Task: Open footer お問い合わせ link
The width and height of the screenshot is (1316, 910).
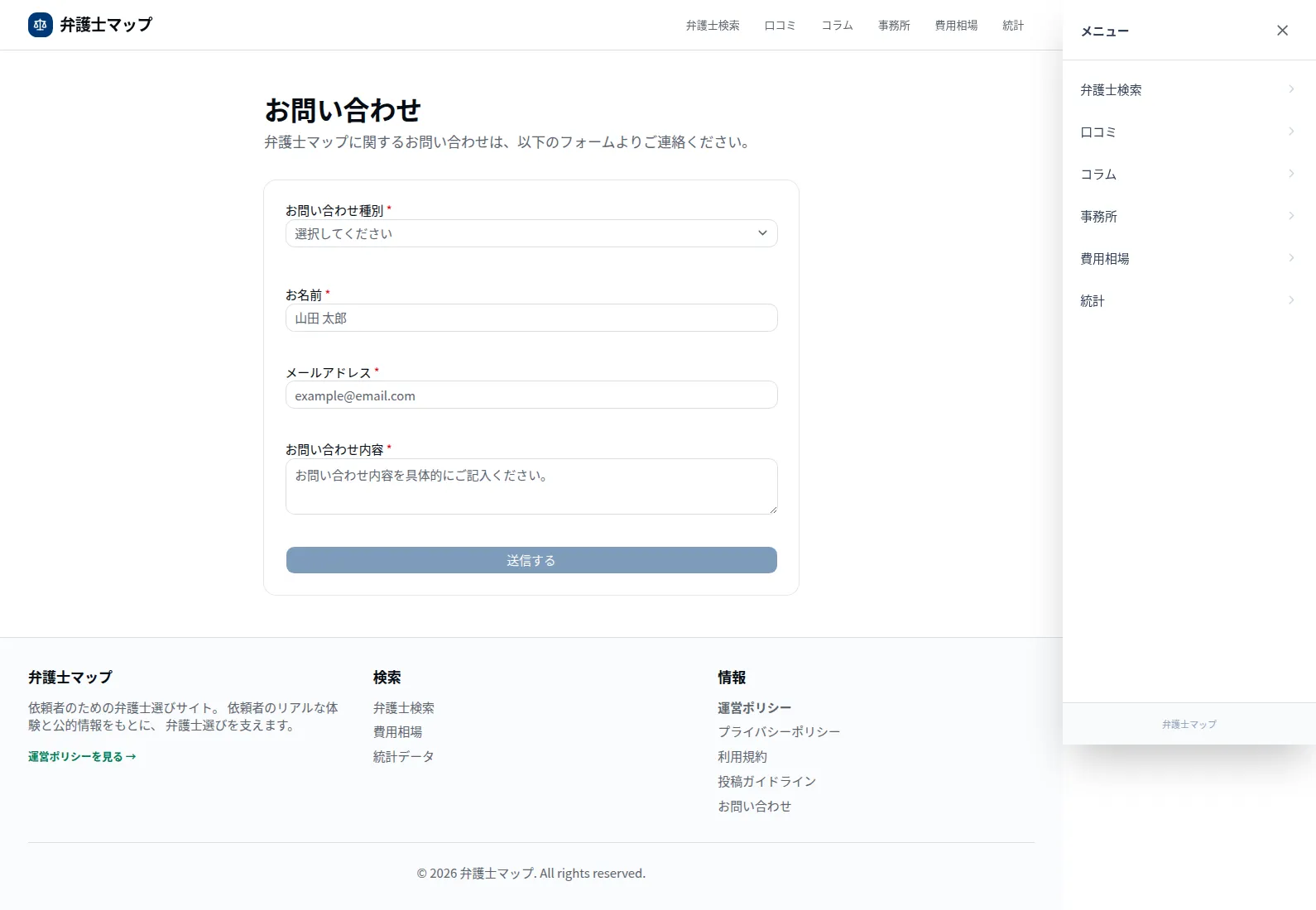Action: coord(755,806)
